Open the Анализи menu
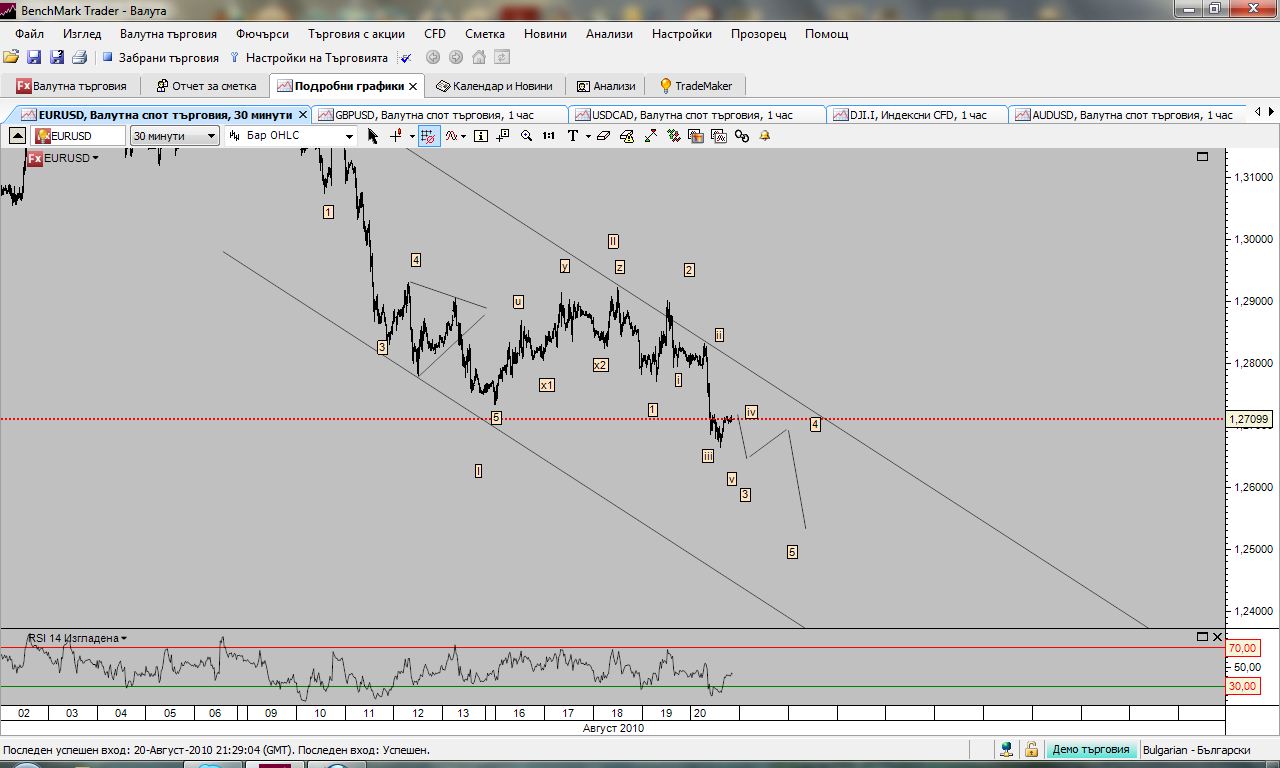Viewport: 1280px width, 768px height. tap(609, 34)
